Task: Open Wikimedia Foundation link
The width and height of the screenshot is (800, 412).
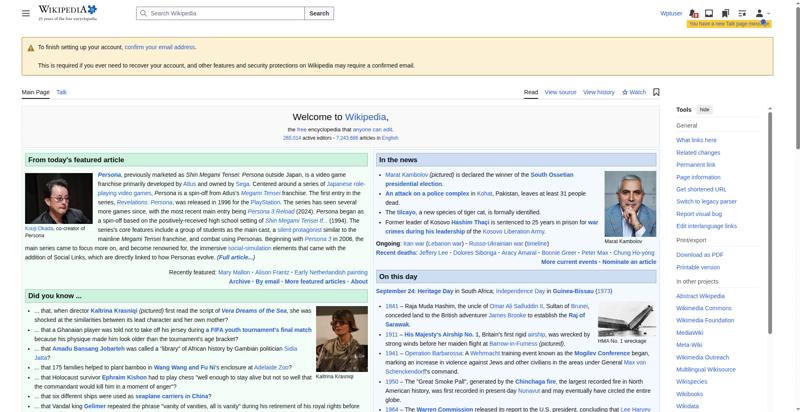Action: [705, 320]
